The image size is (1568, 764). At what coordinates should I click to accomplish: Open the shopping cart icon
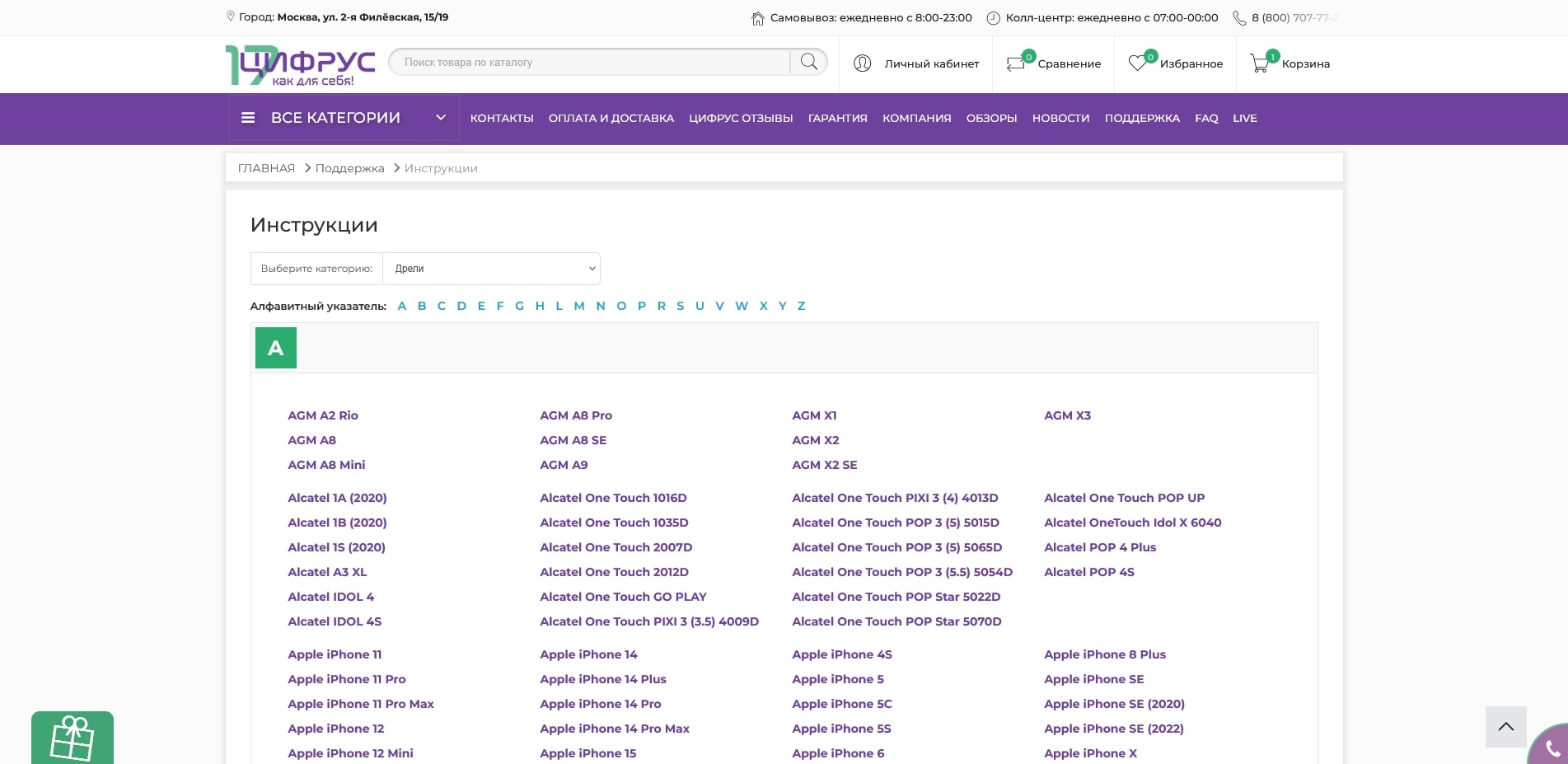pos(1260,63)
